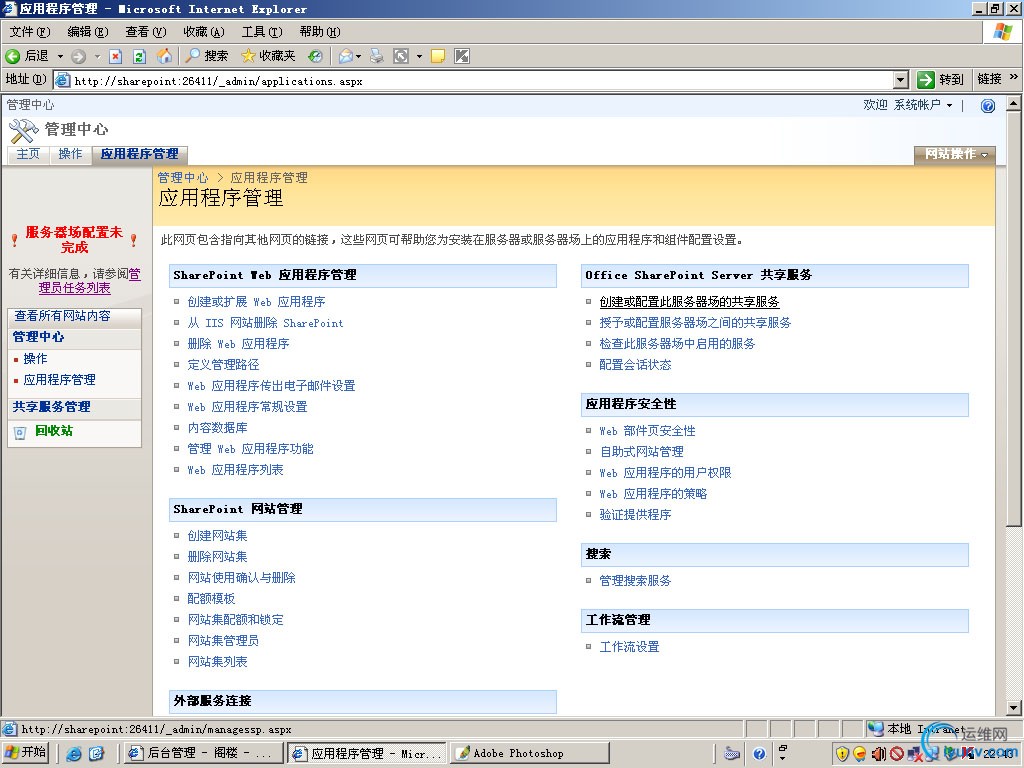The width and height of the screenshot is (1024, 768).
Task: Click the 回收站 recycle bin icon
Action: pyautogui.click(x=20, y=432)
